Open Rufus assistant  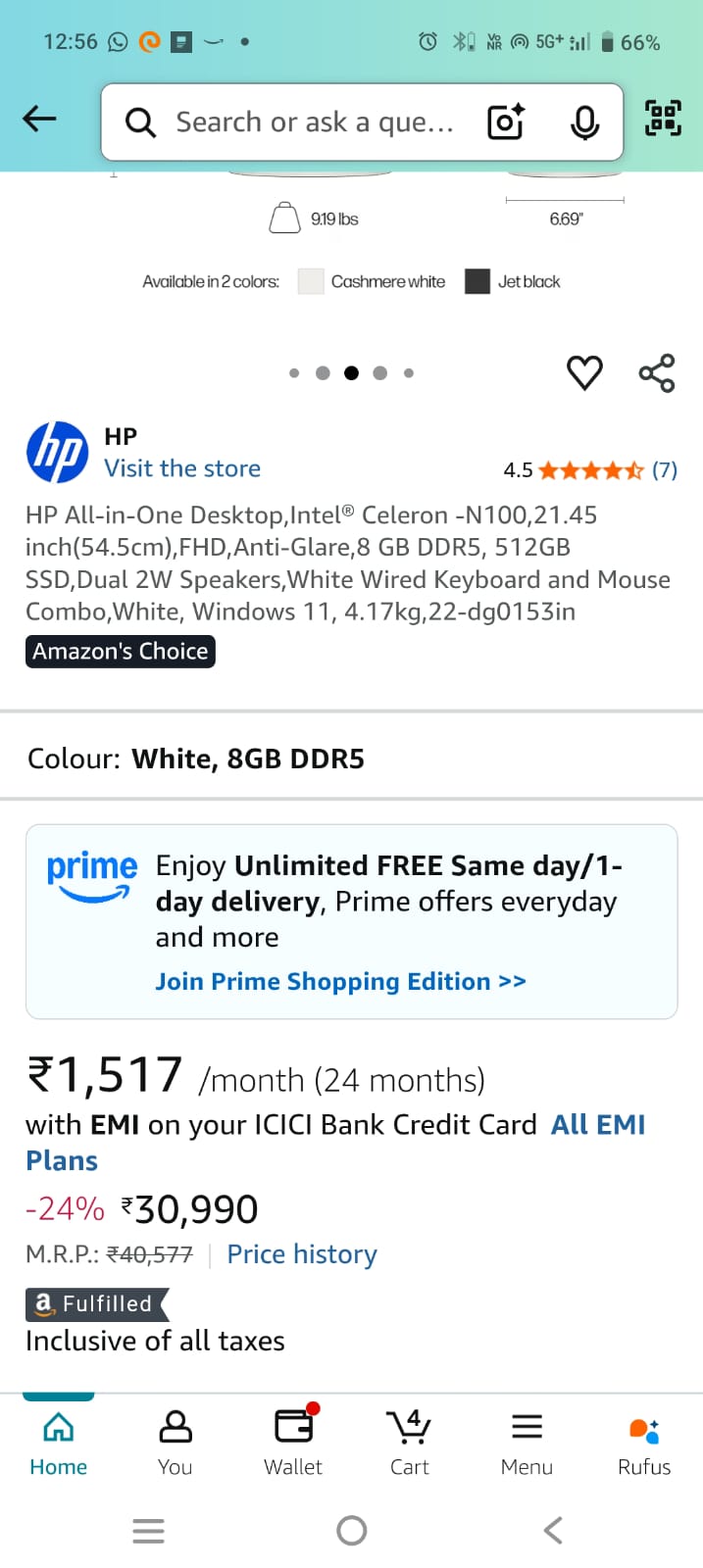[644, 1442]
